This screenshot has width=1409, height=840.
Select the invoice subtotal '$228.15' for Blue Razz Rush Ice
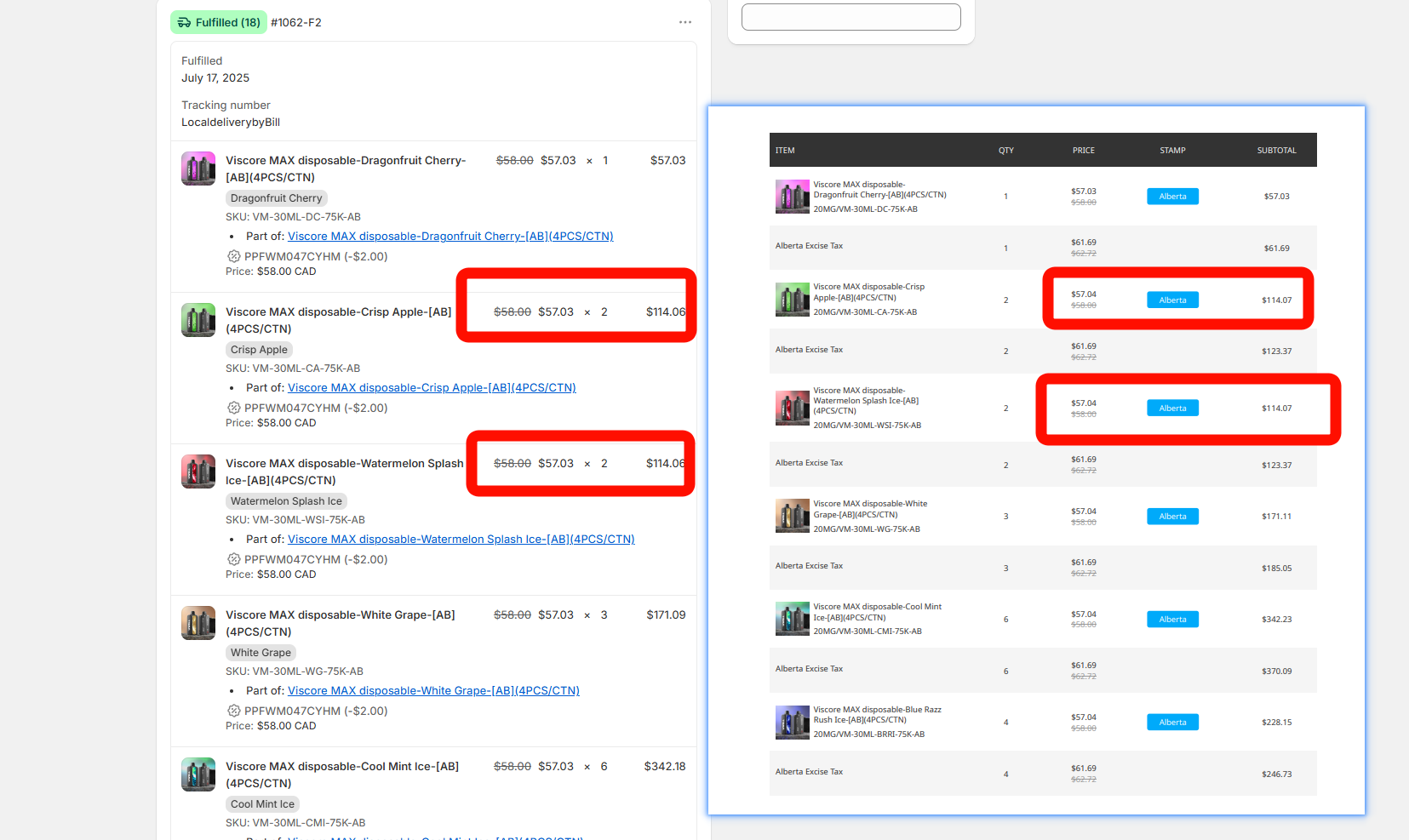coord(1277,723)
